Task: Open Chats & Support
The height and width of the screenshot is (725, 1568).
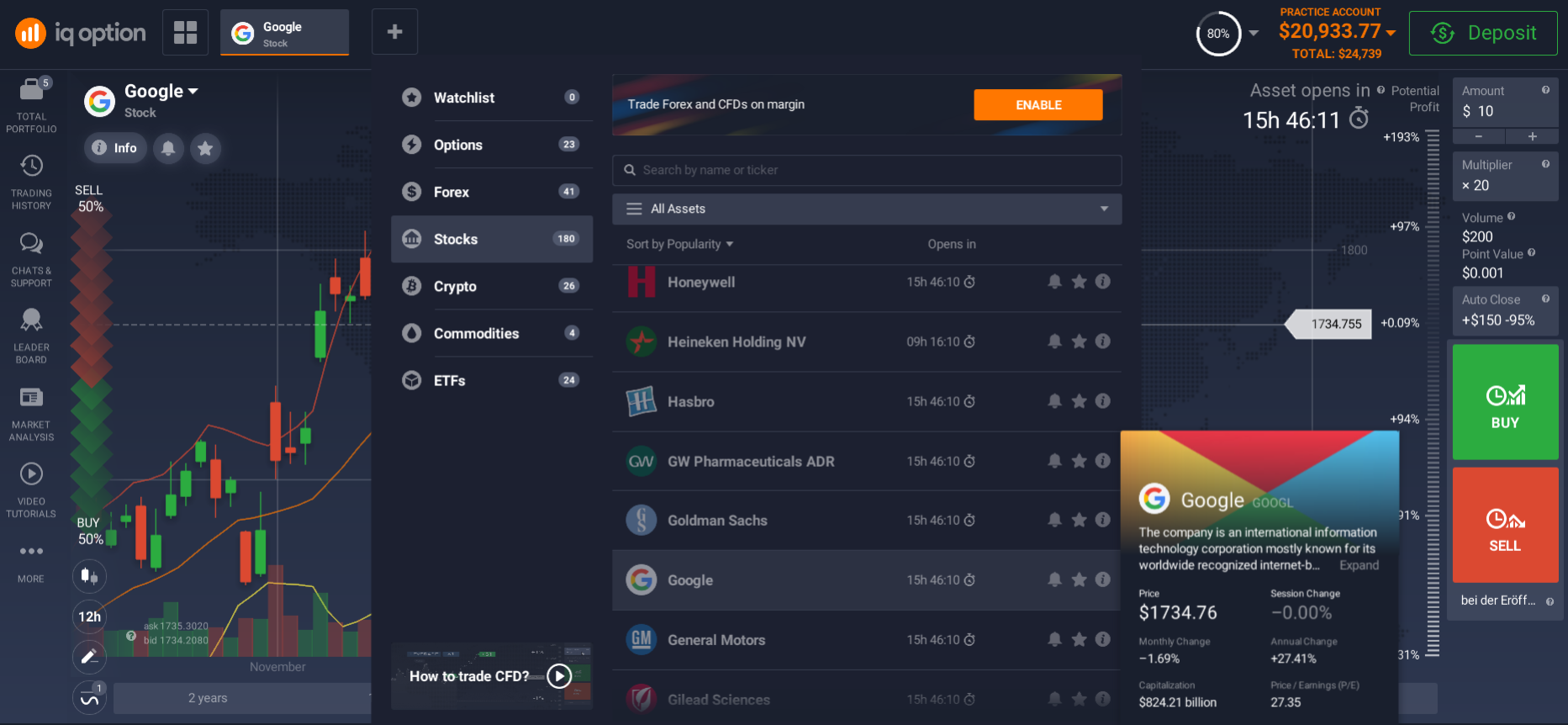Action: (x=31, y=260)
